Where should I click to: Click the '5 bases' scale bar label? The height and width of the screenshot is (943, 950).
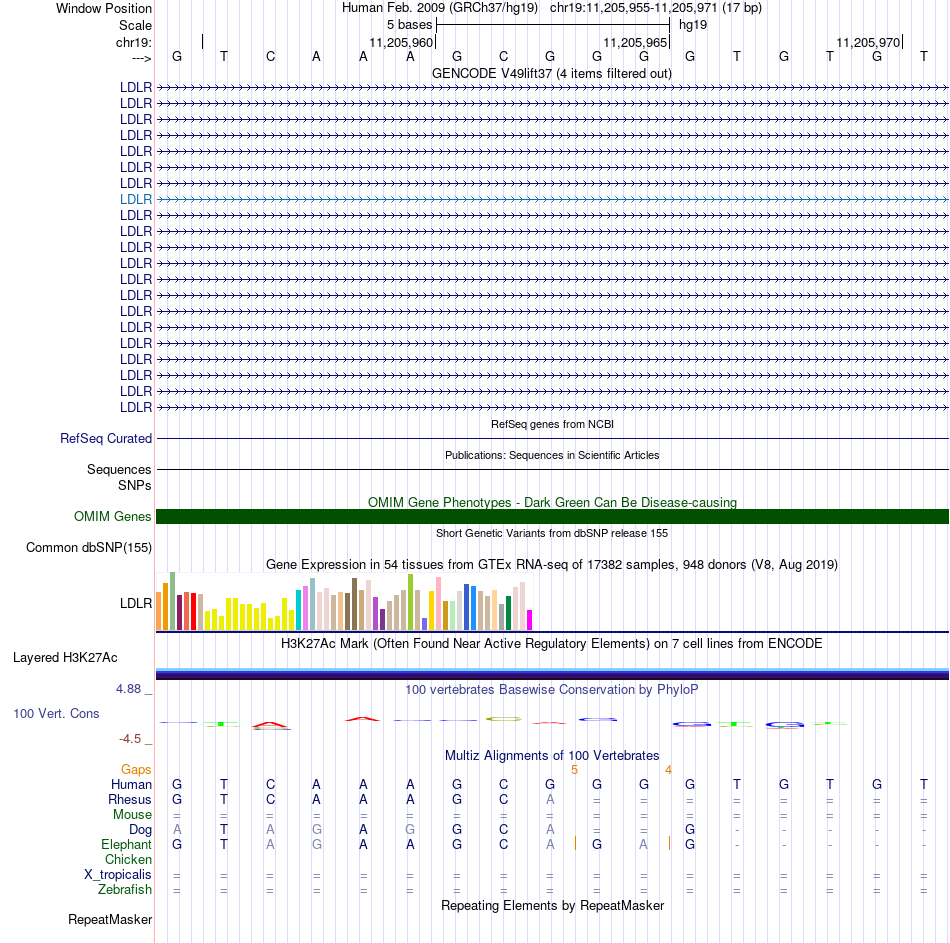click(x=410, y=25)
